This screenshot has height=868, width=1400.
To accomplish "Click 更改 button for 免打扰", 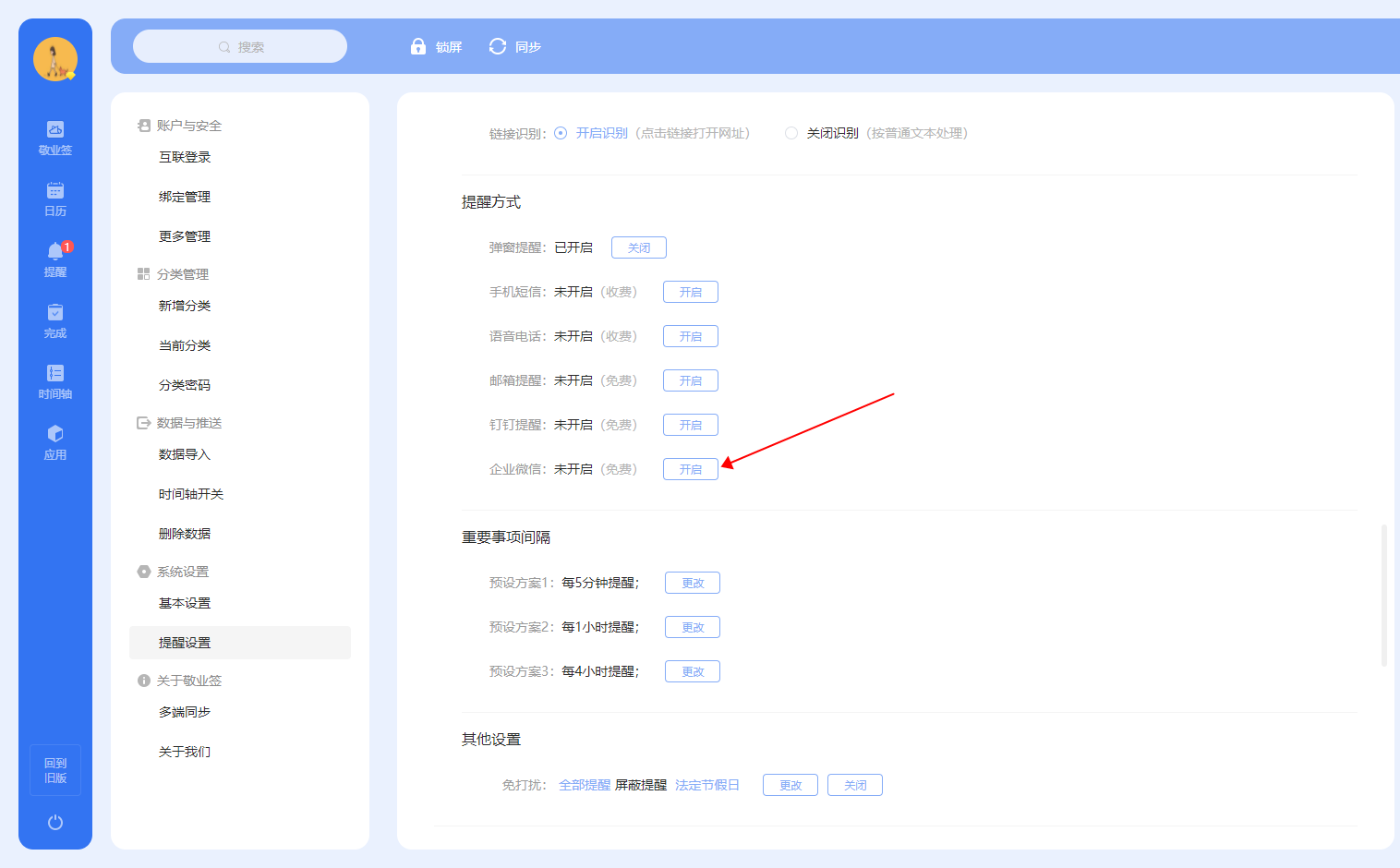I will (x=791, y=785).
